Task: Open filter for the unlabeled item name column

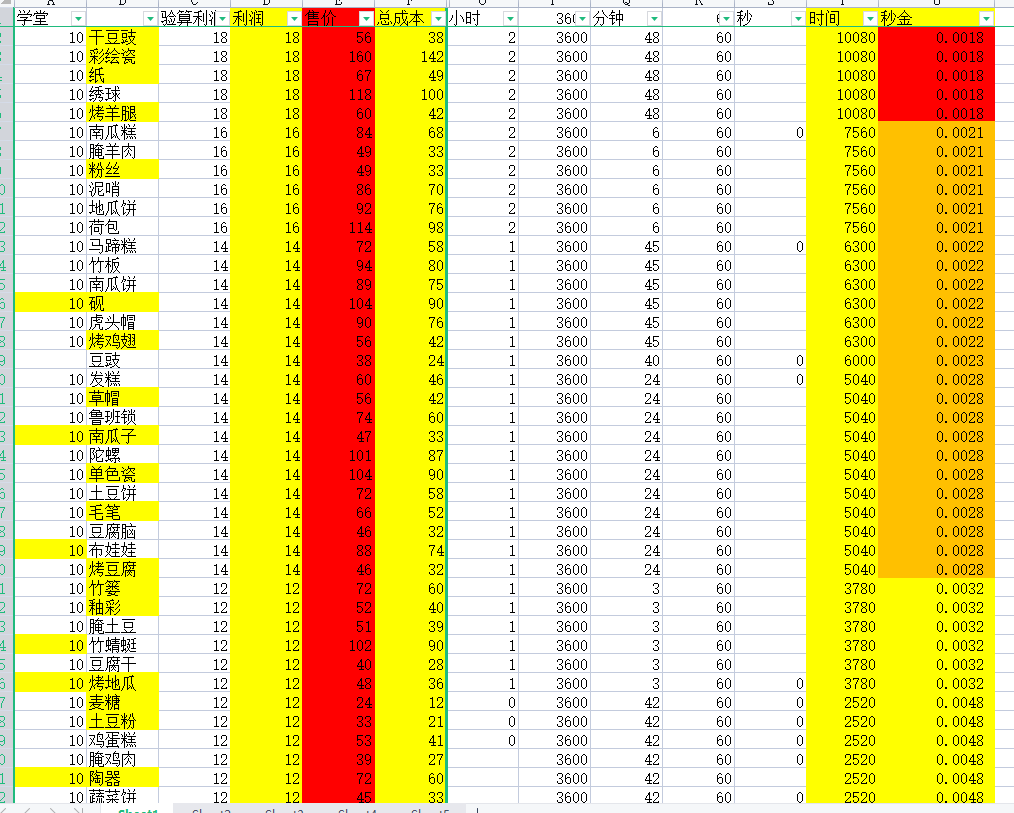Action: [x=150, y=19]
